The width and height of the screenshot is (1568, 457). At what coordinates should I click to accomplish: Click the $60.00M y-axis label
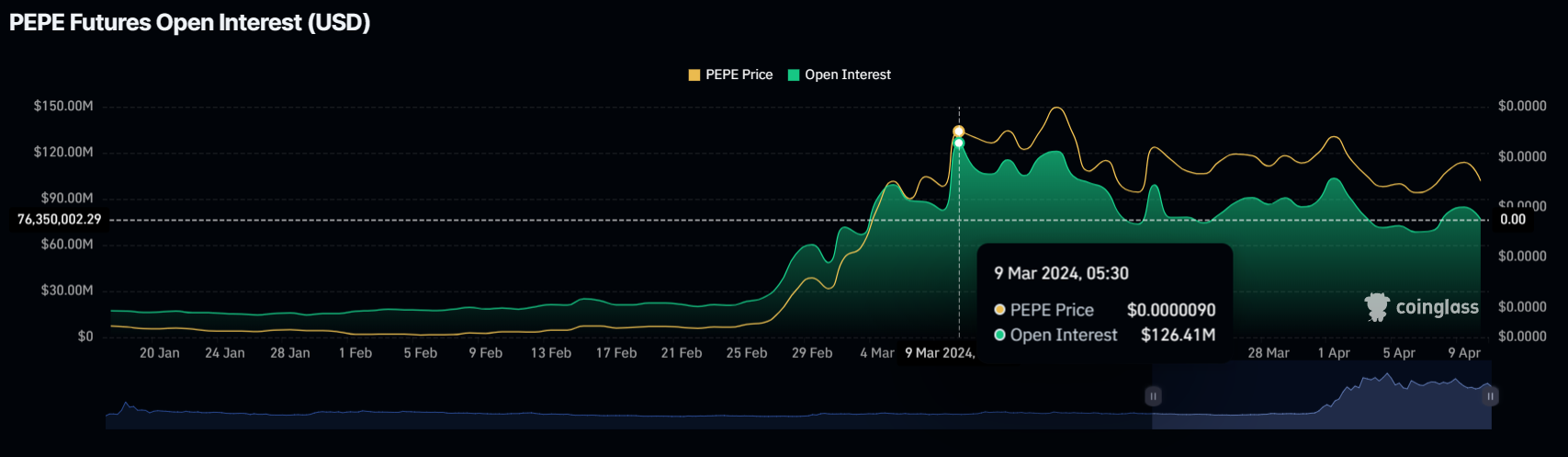pos(67,245)
